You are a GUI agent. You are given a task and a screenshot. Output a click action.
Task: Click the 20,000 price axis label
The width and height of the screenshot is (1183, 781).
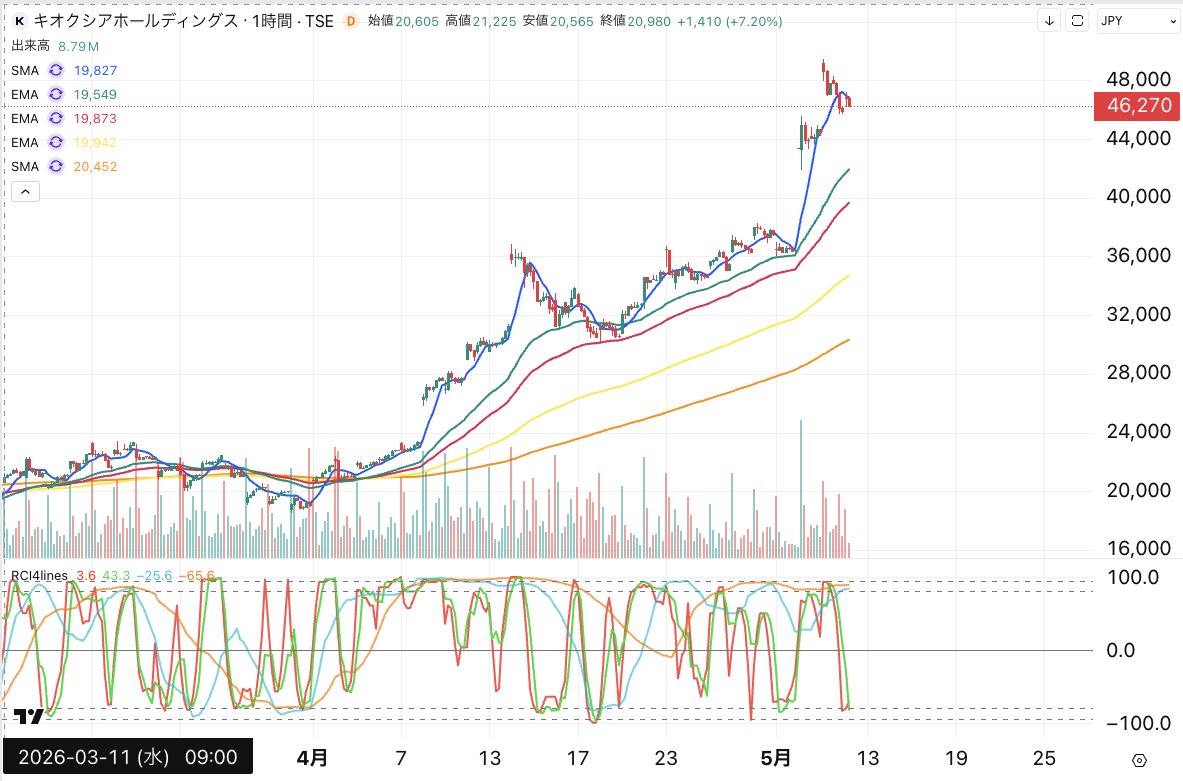coord(1138,490)
